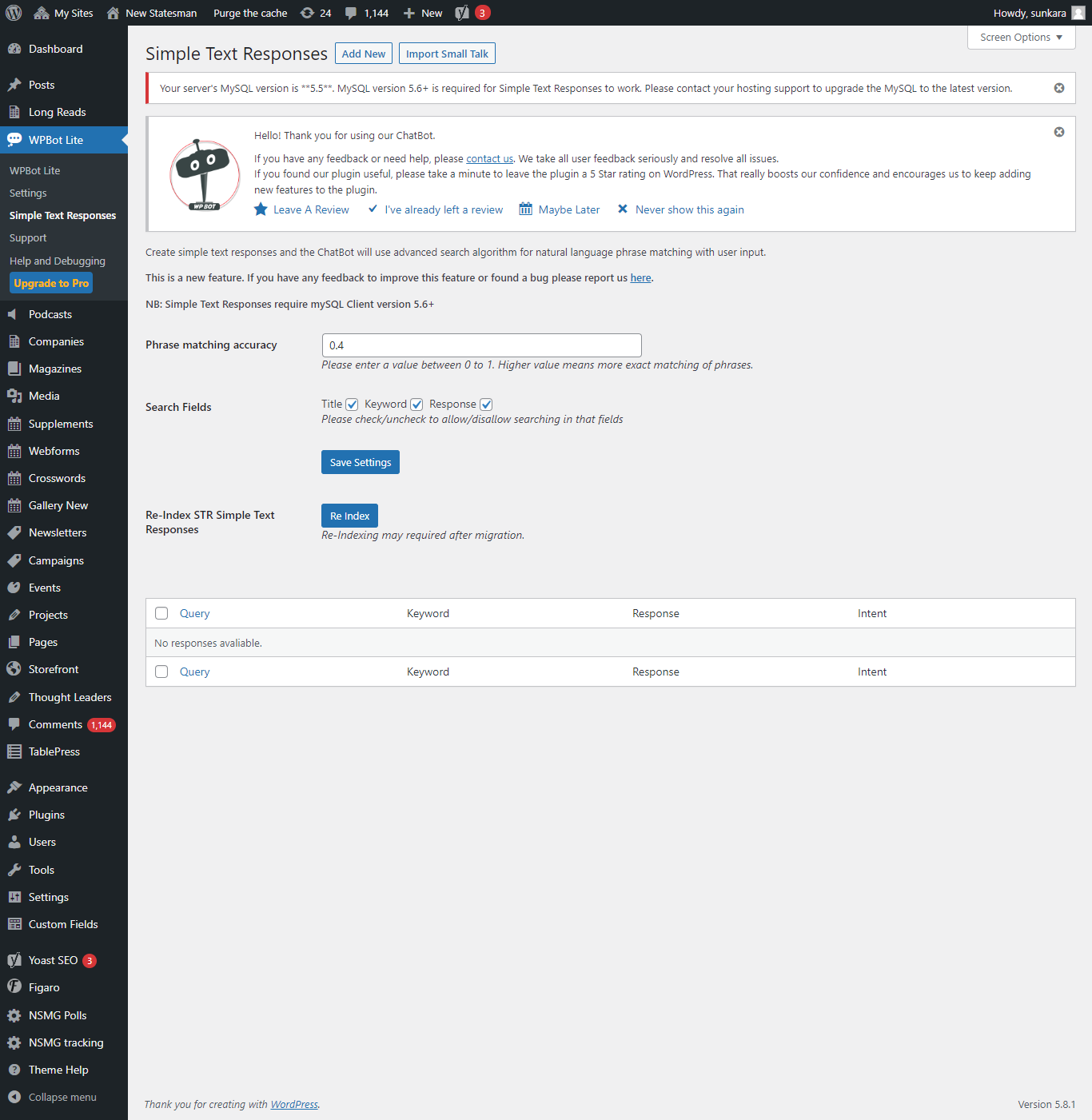This screenshot has width=1092, height=1120.
Task: Click the Figaro icon in sidebar
Action: click(x=14, y=987)
